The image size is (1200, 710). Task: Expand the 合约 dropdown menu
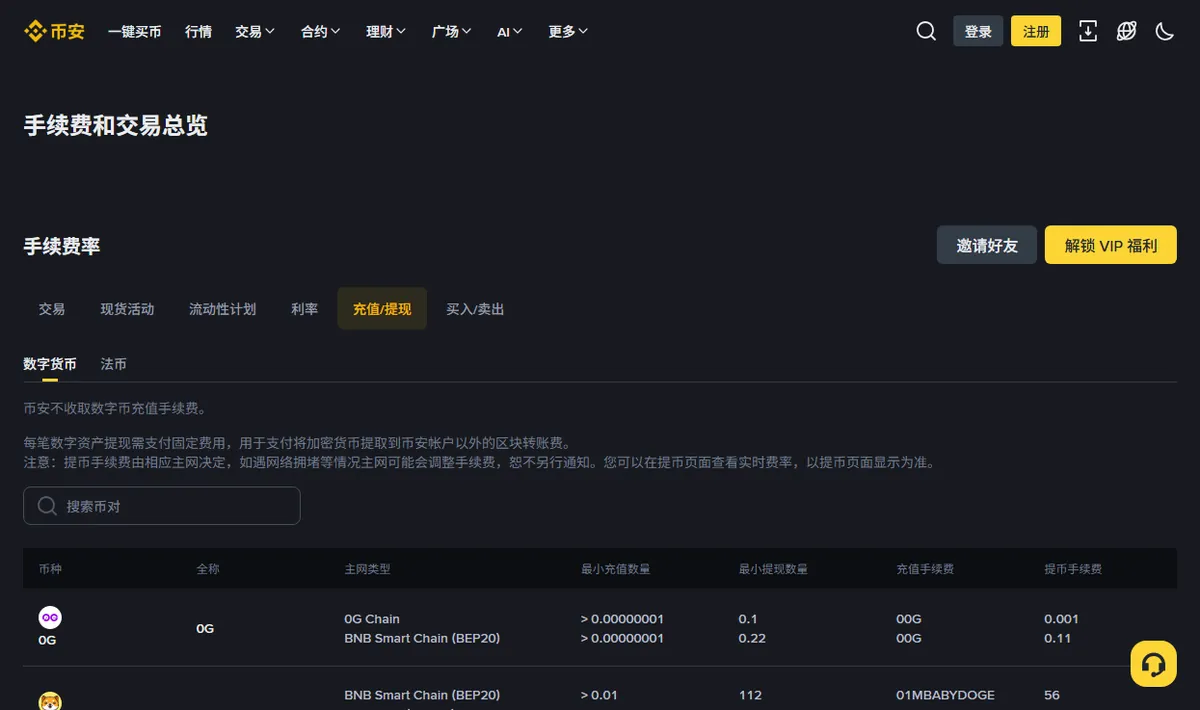point(320,32)
